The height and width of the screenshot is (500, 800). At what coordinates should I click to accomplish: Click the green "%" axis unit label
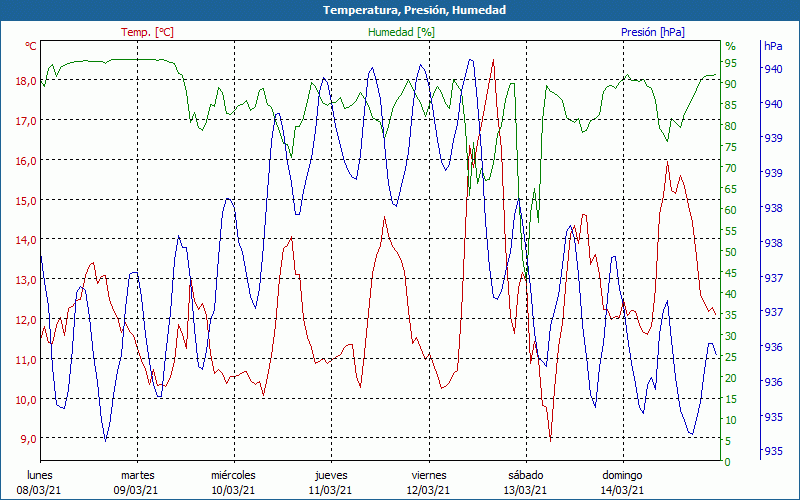[731, 46]
